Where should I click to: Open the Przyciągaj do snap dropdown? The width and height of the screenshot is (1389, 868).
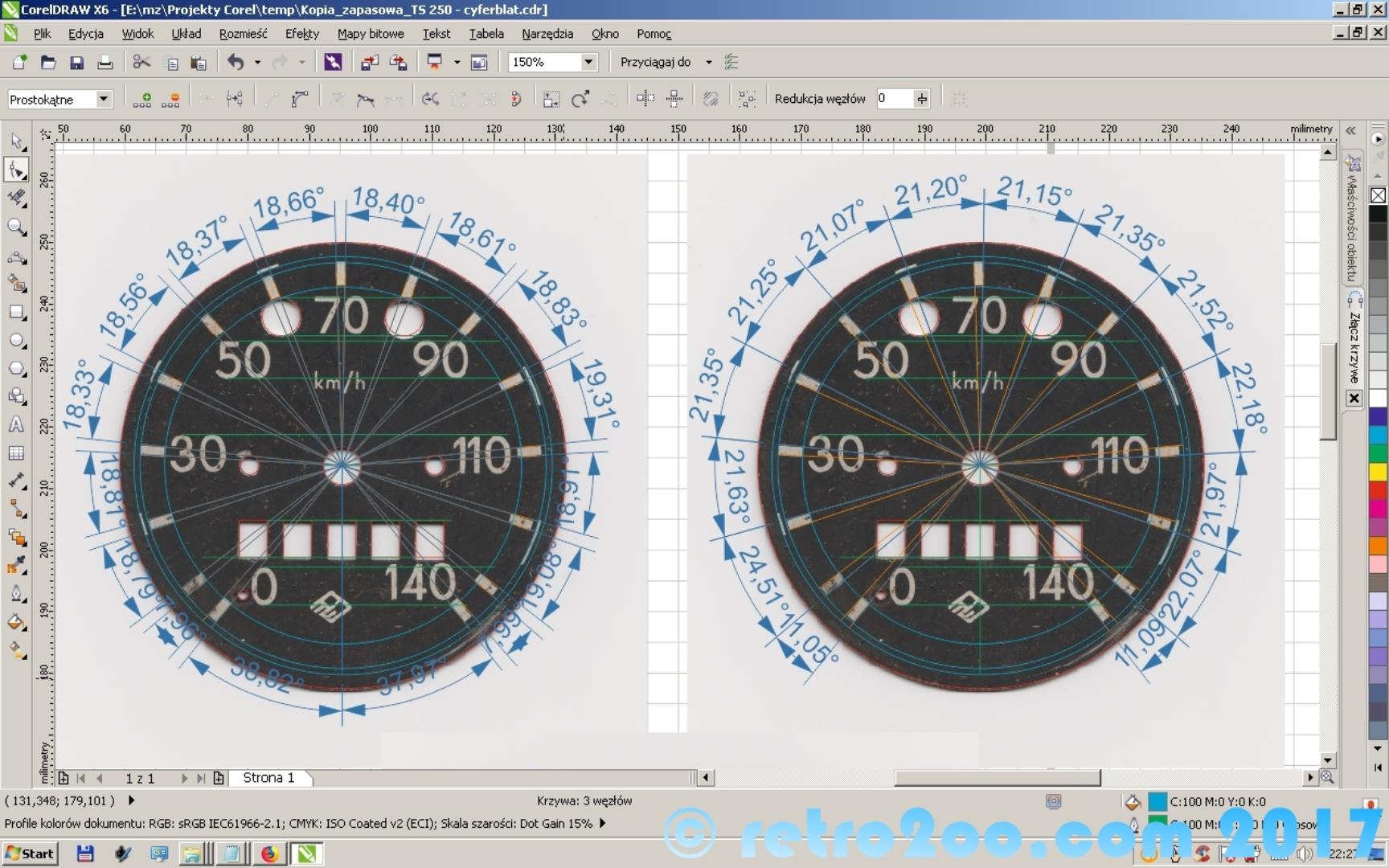(708, 62)
